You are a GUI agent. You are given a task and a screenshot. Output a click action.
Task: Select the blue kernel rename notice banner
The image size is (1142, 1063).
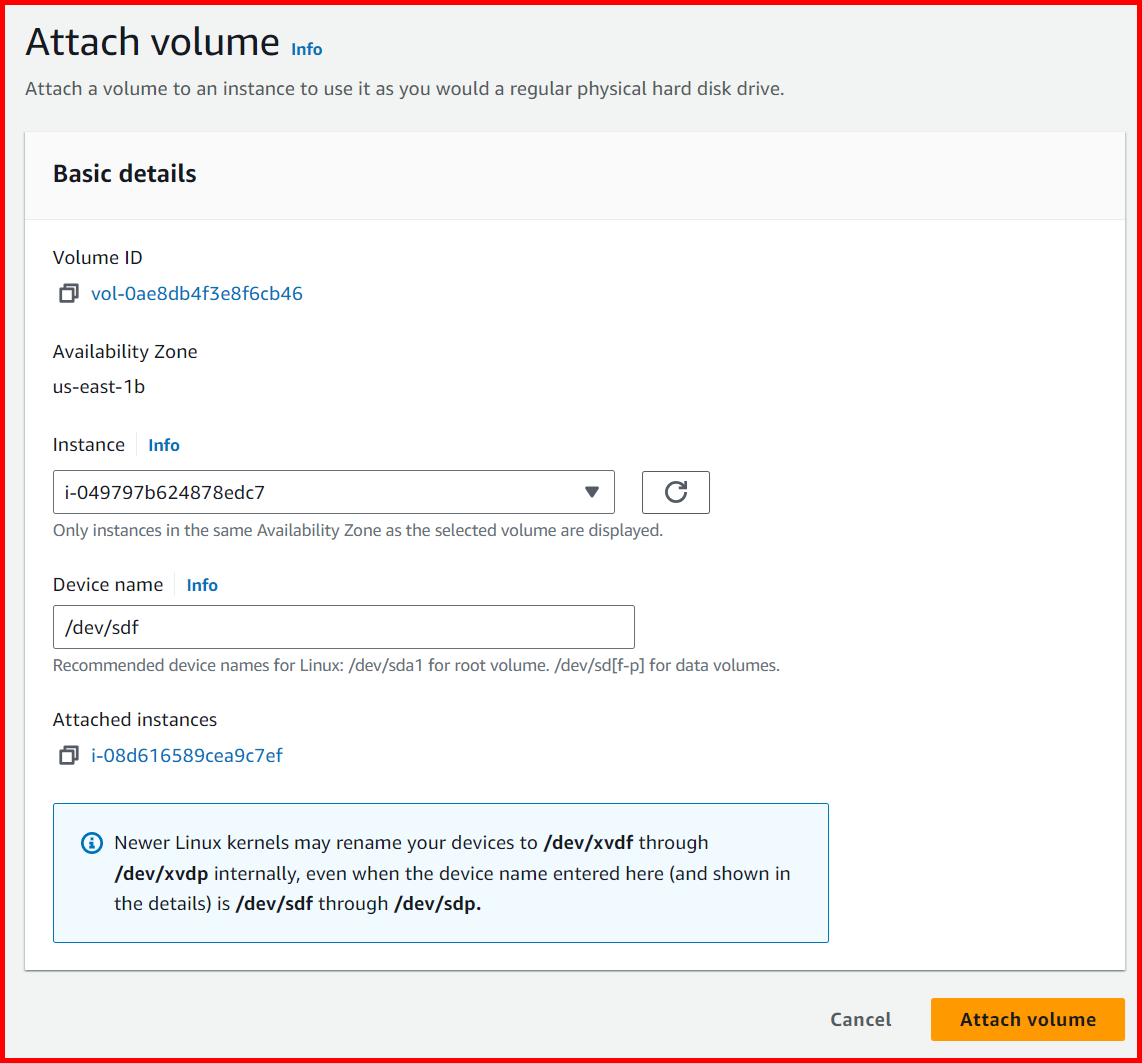point(440,872)
